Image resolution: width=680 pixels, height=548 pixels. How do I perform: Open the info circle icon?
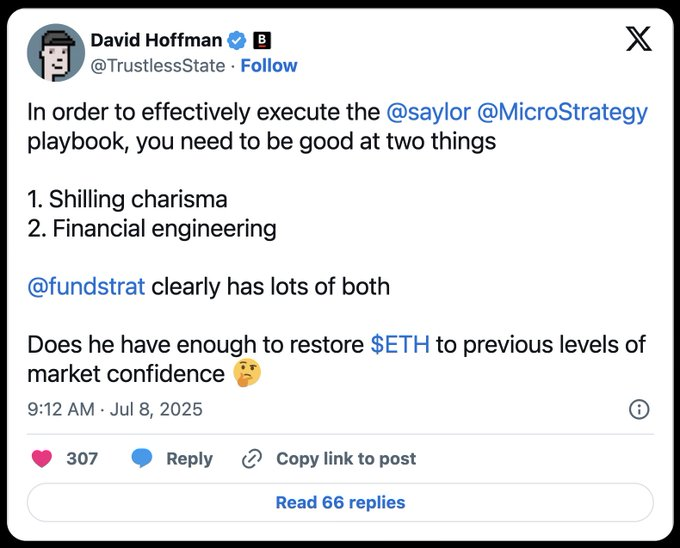(638, 409)
